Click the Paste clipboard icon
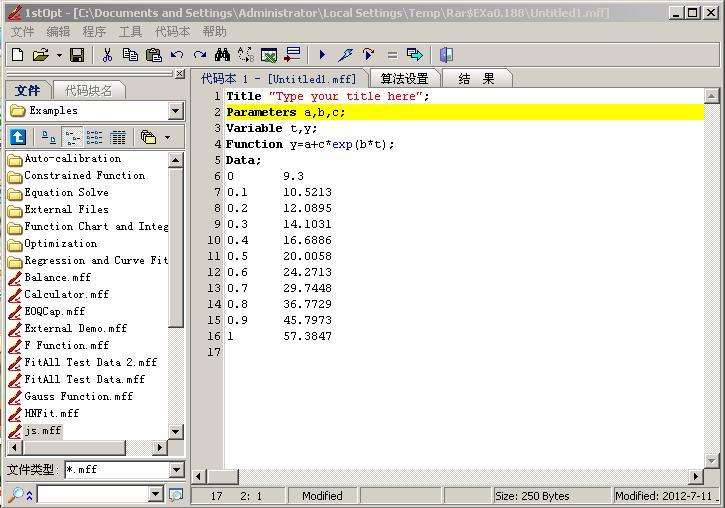The height and width of the screenshot is (508, 725). pos(153,55)
